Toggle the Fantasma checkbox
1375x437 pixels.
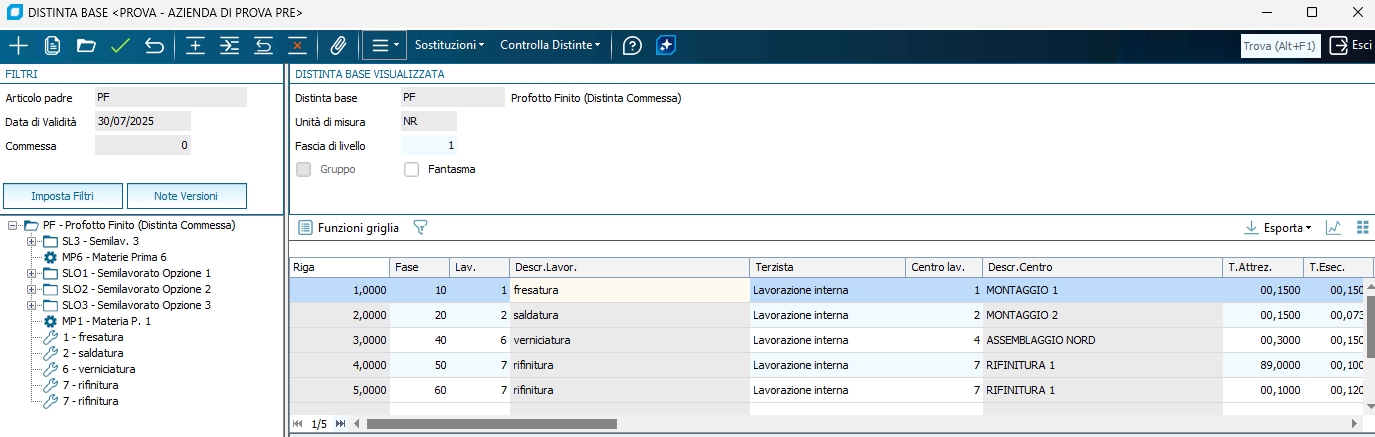coord(411,169)
